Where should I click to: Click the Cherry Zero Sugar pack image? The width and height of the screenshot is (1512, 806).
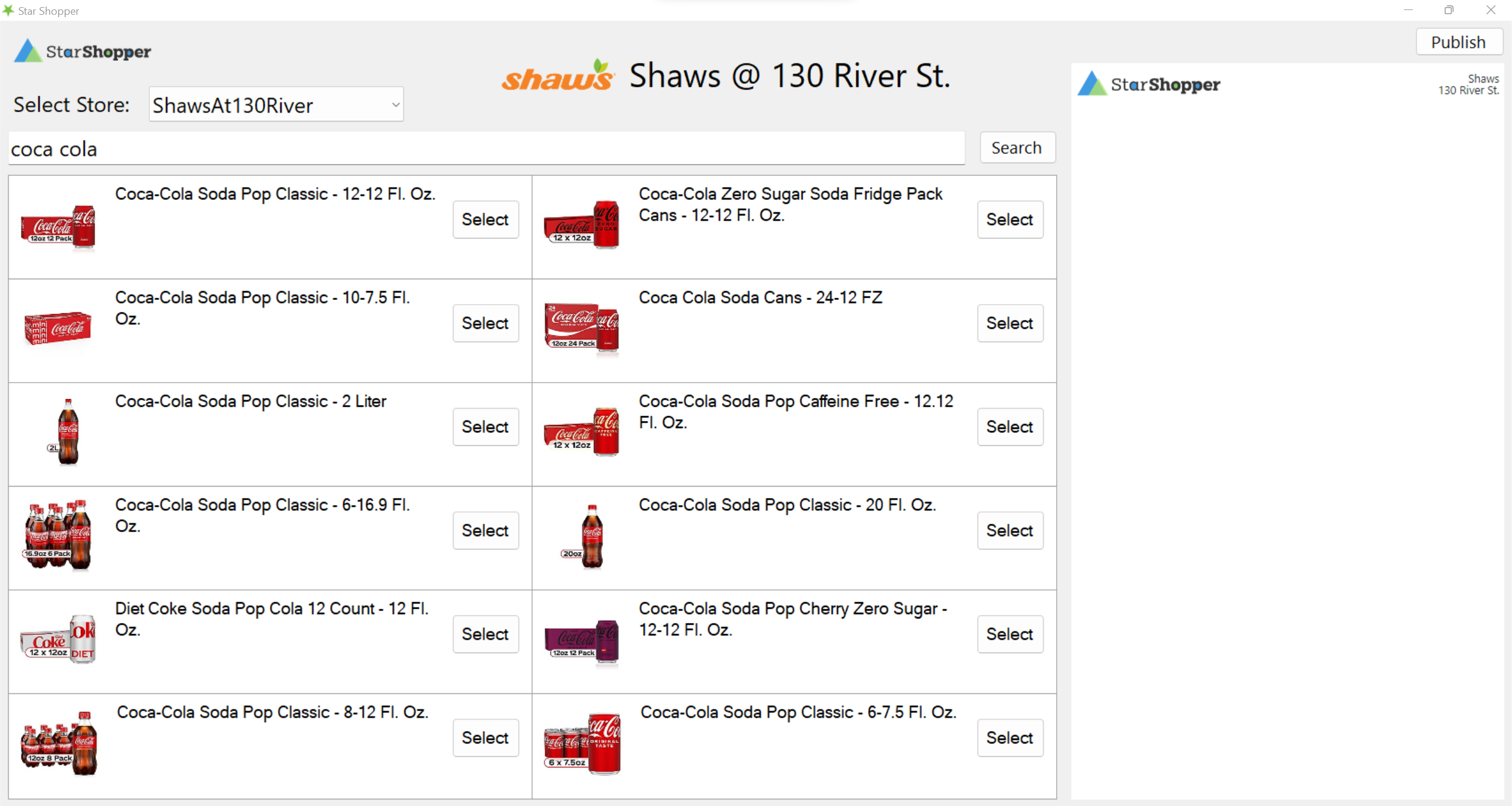pos(581,641)
